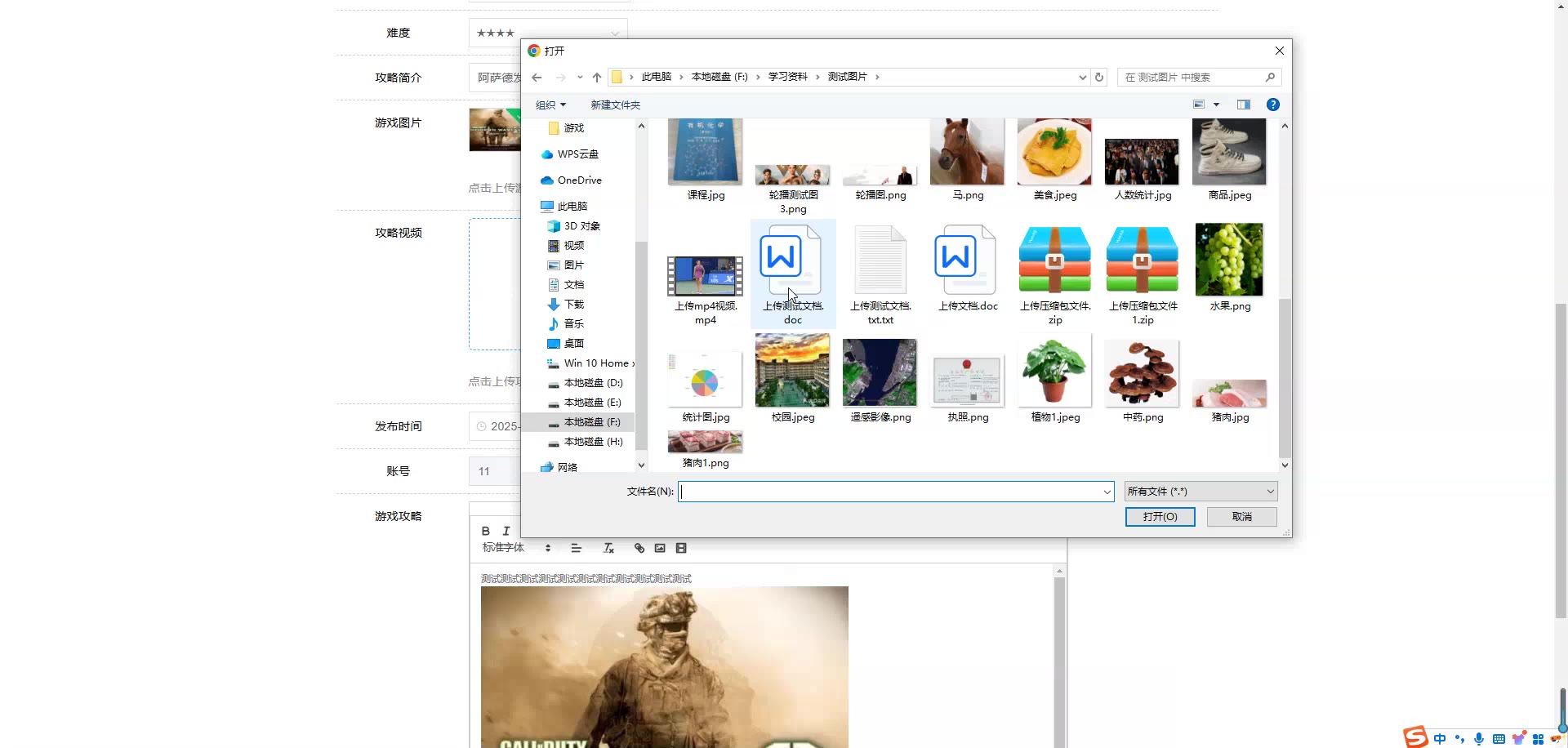
Task: Click 此电脑 in the address path
Action: (657, 77)
